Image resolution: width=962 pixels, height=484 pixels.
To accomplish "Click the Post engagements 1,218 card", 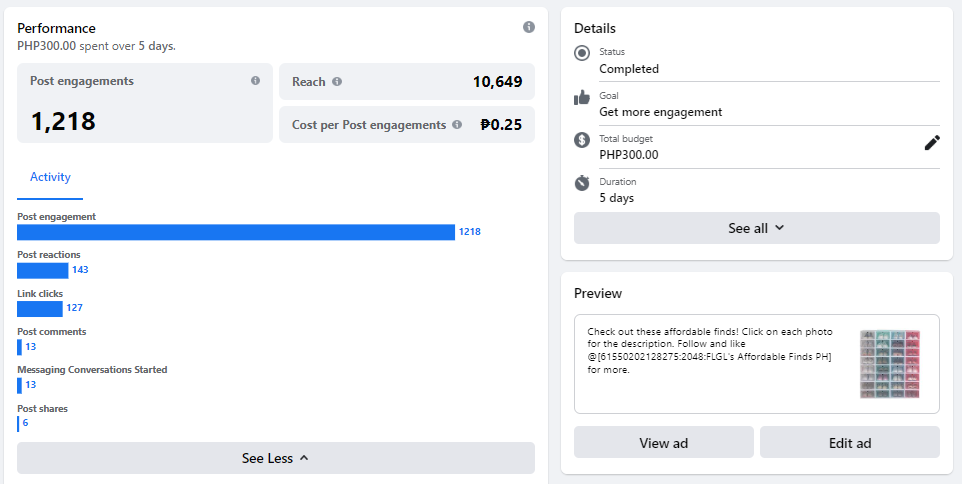I will click(144, 103).
